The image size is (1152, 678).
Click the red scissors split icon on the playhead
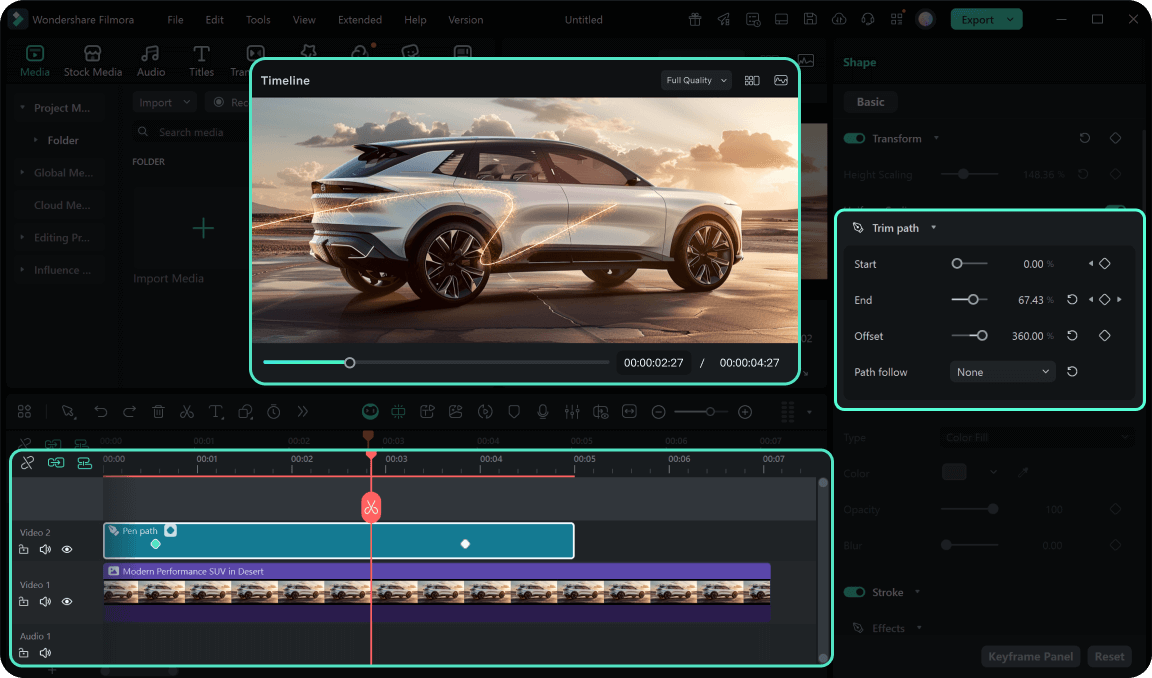click(x=371, y=507)
